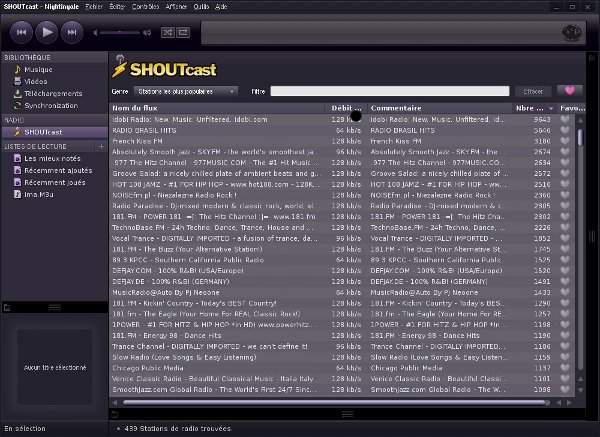Favorite Groove Salad station heart

tap(565, 173)
